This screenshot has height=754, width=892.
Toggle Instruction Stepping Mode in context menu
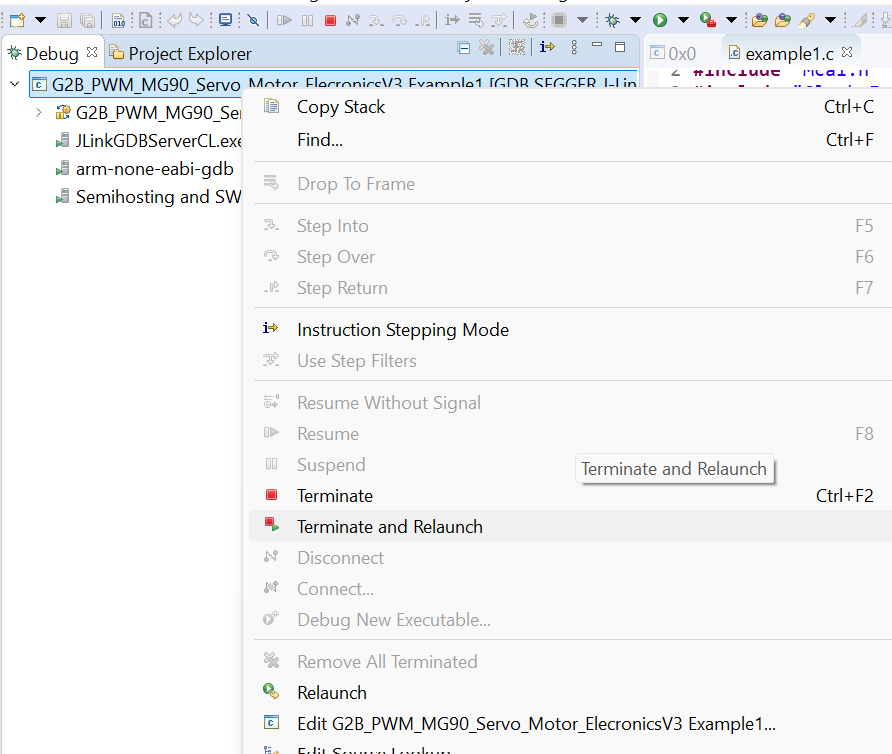(403, 330)
